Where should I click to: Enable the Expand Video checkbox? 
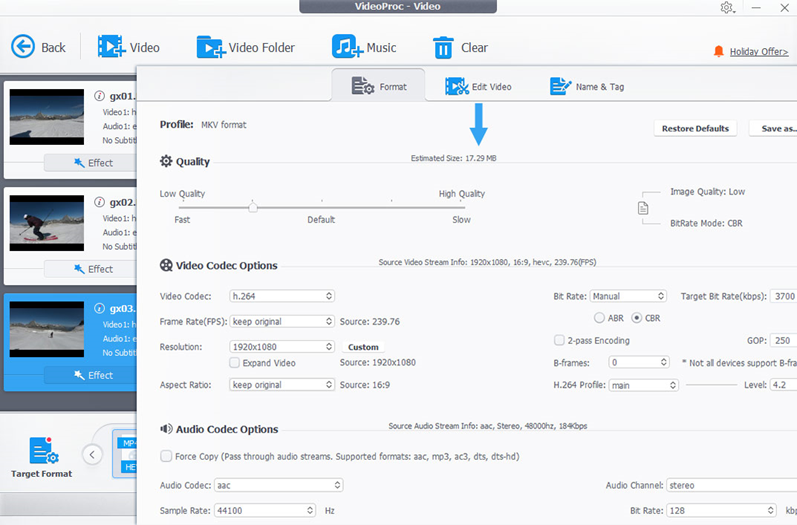234,362
